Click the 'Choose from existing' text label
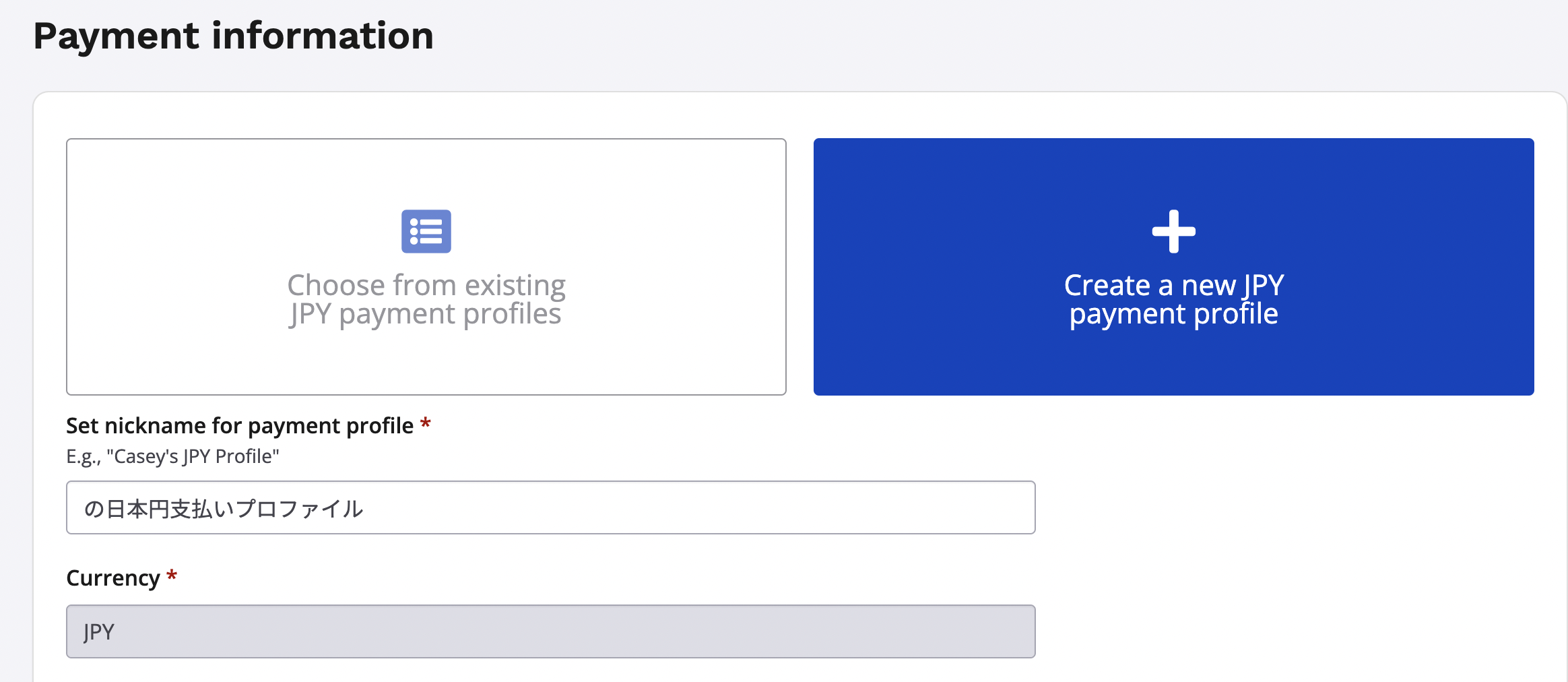Image resolution: width=1568 pixels, height=682 pixels. click(426, 285)
